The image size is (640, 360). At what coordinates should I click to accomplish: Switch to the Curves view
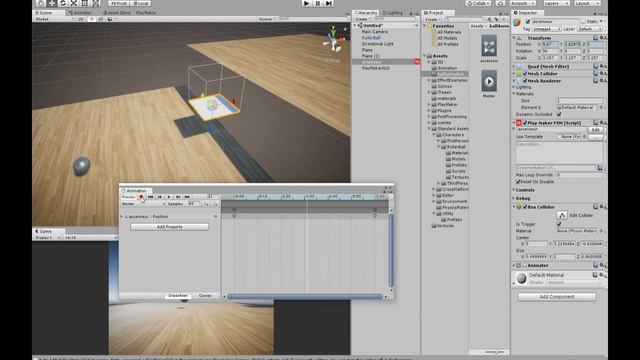click(205, 296)
